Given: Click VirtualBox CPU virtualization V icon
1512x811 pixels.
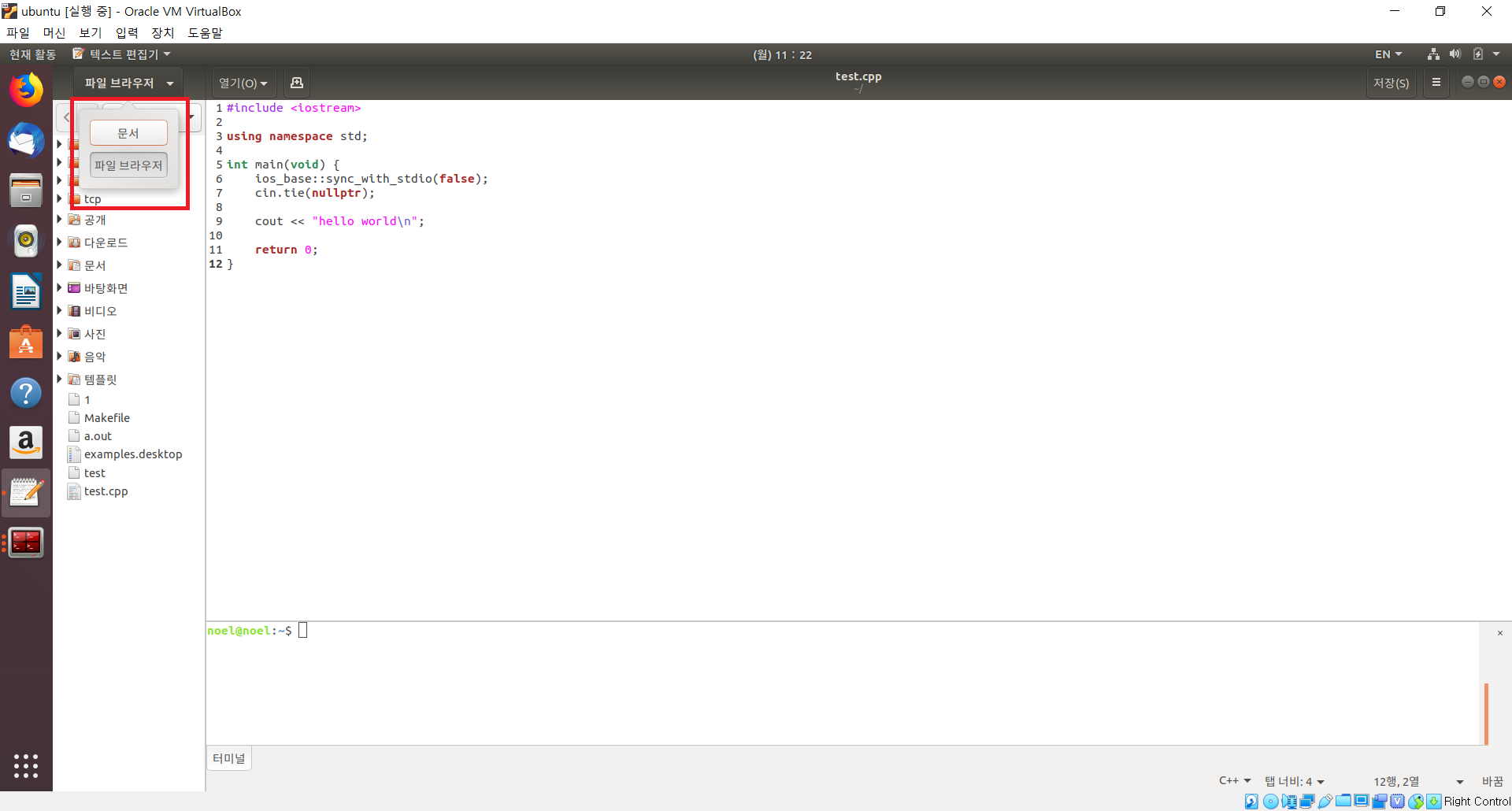Looking at the screenshot, I should (x=1398, y=802).
